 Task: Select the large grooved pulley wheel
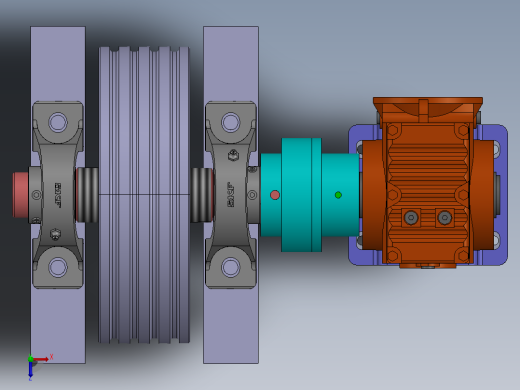144,195
